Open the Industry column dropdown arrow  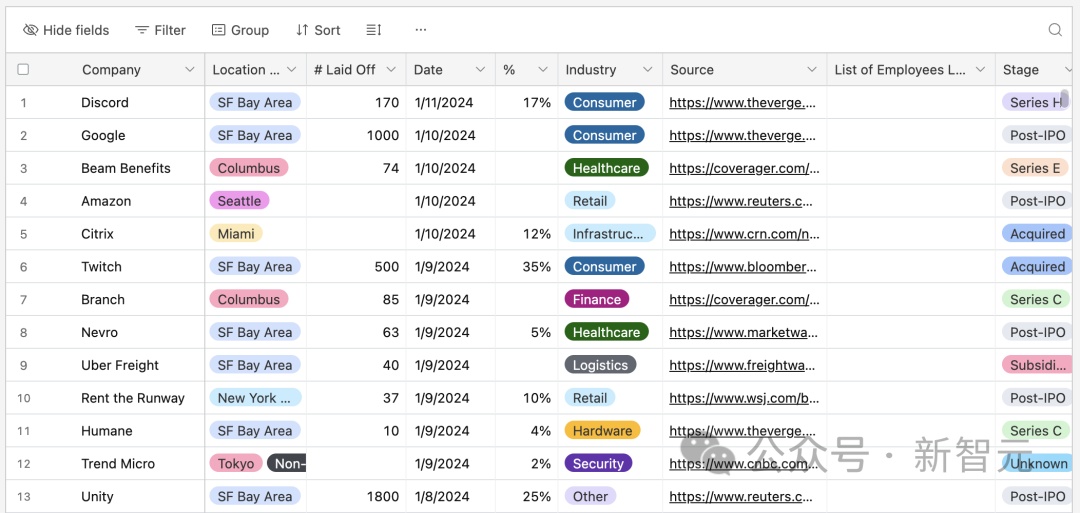[x=647, y=70]
